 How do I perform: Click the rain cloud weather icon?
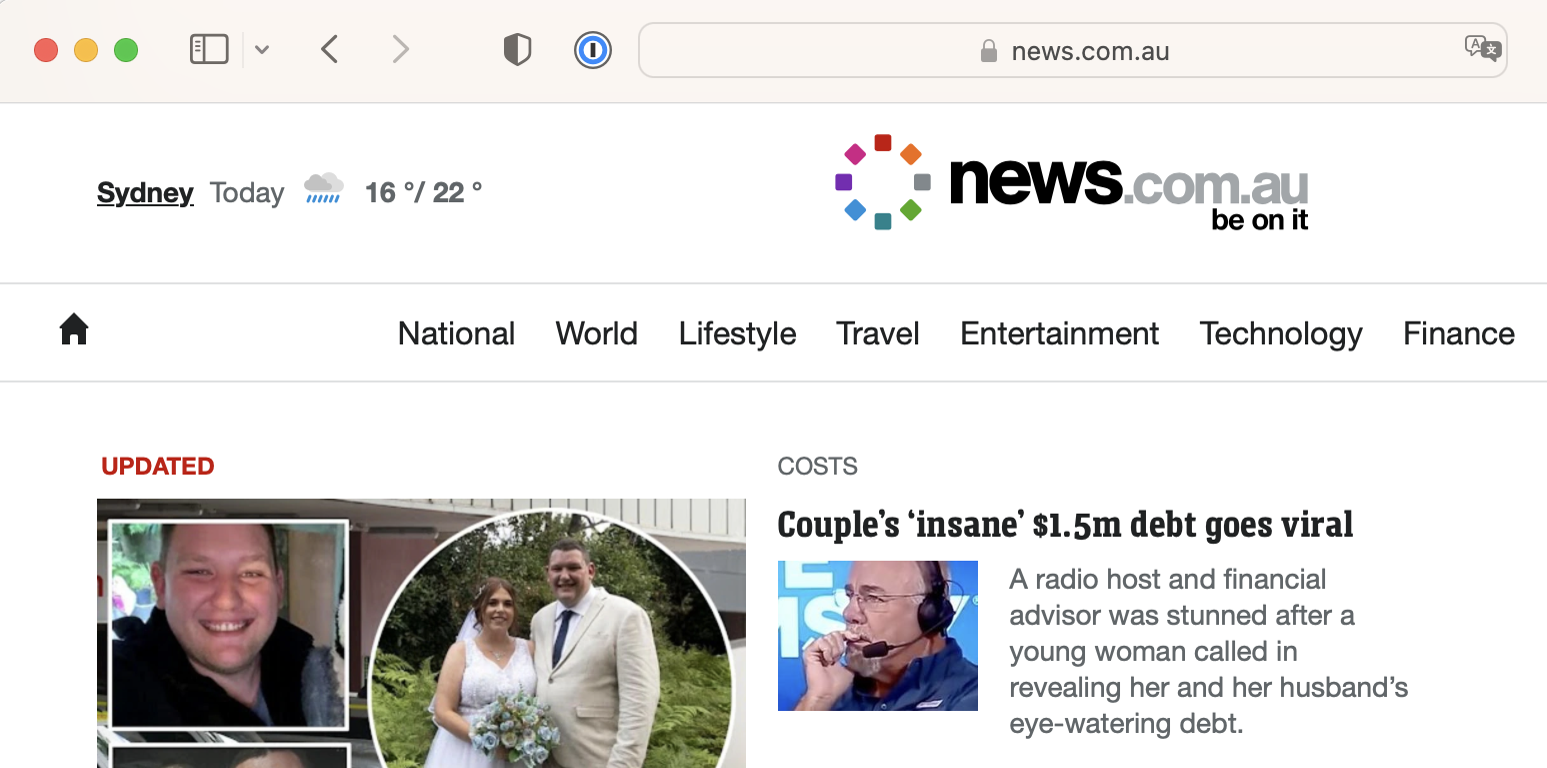click(x=324, y=188)
